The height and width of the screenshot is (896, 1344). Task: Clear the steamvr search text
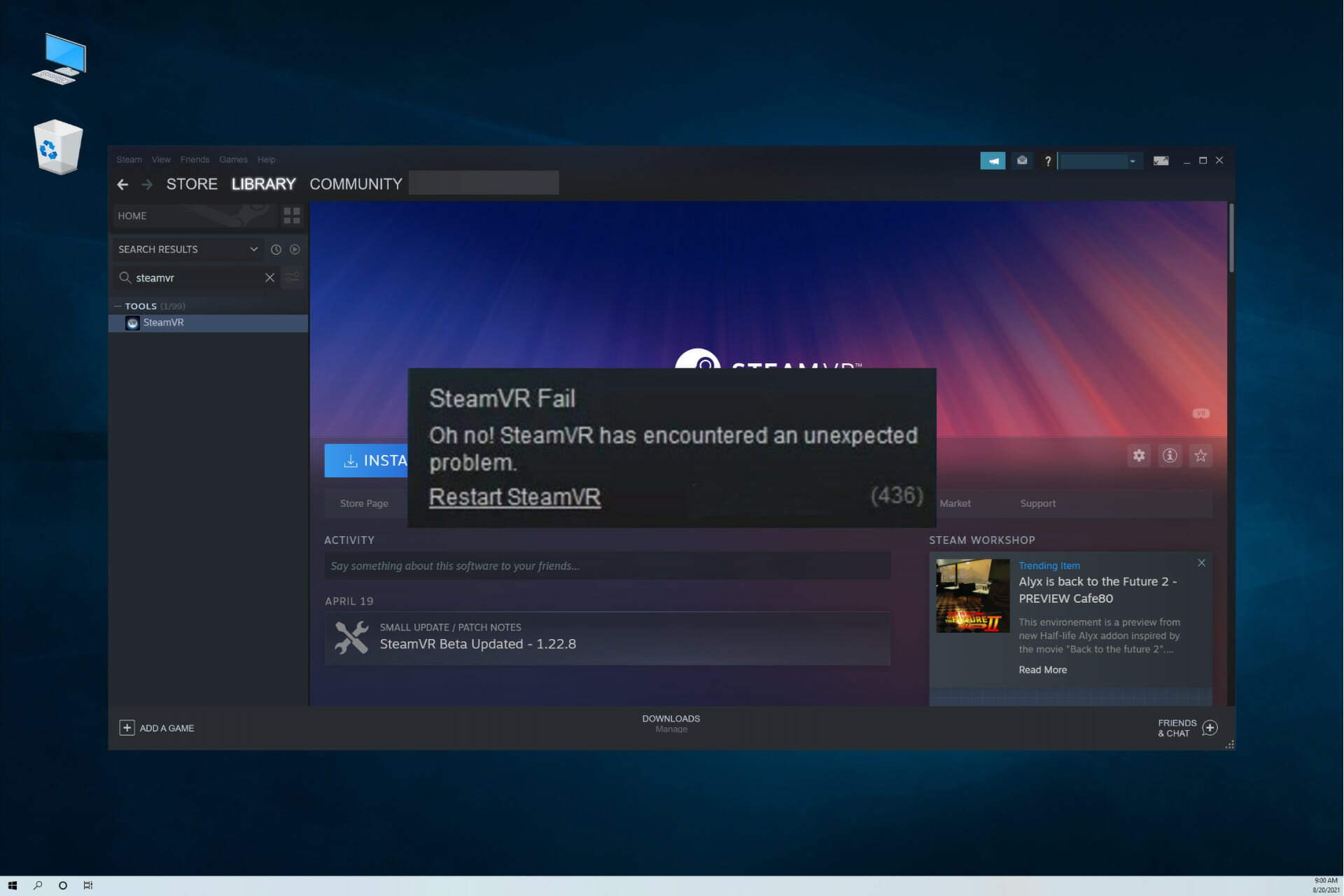pos(269,278)
